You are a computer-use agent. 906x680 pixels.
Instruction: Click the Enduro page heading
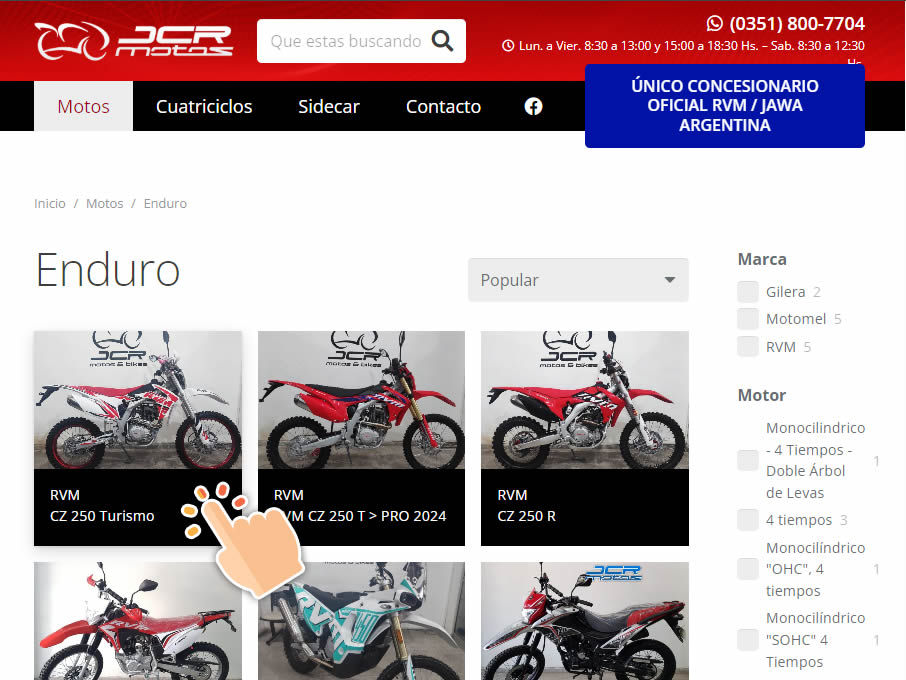tap(108, 270)
